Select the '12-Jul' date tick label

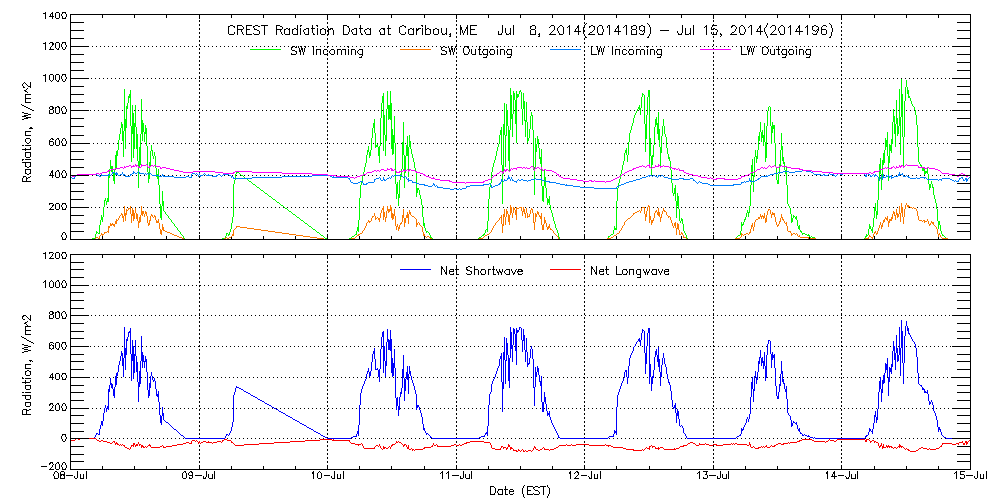pos(585,477)
